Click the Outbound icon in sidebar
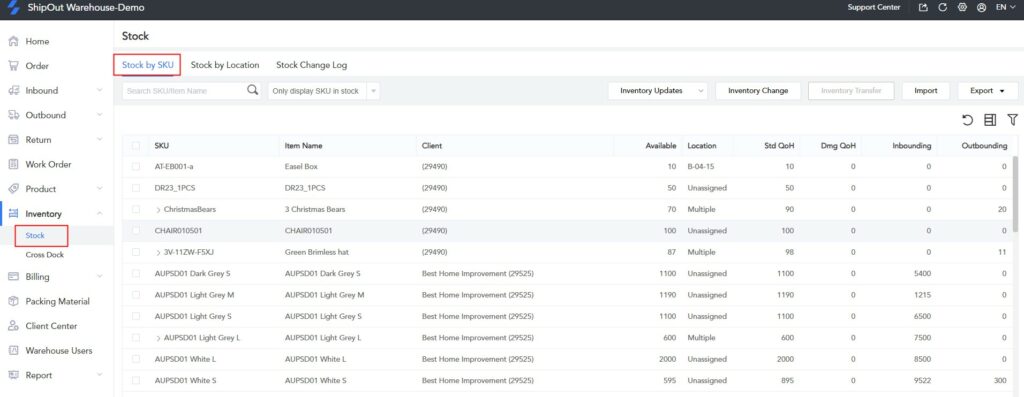 (13, 115)
